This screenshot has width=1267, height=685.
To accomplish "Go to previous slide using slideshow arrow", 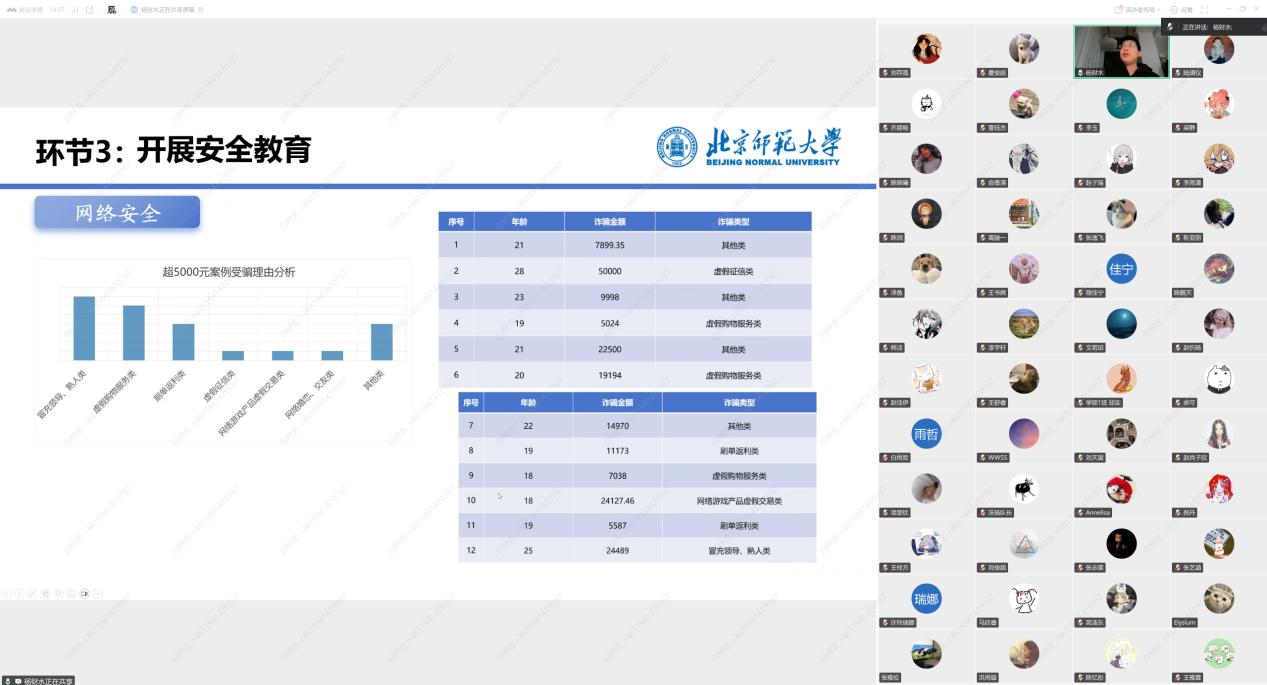I will click(x=6, y=593).
